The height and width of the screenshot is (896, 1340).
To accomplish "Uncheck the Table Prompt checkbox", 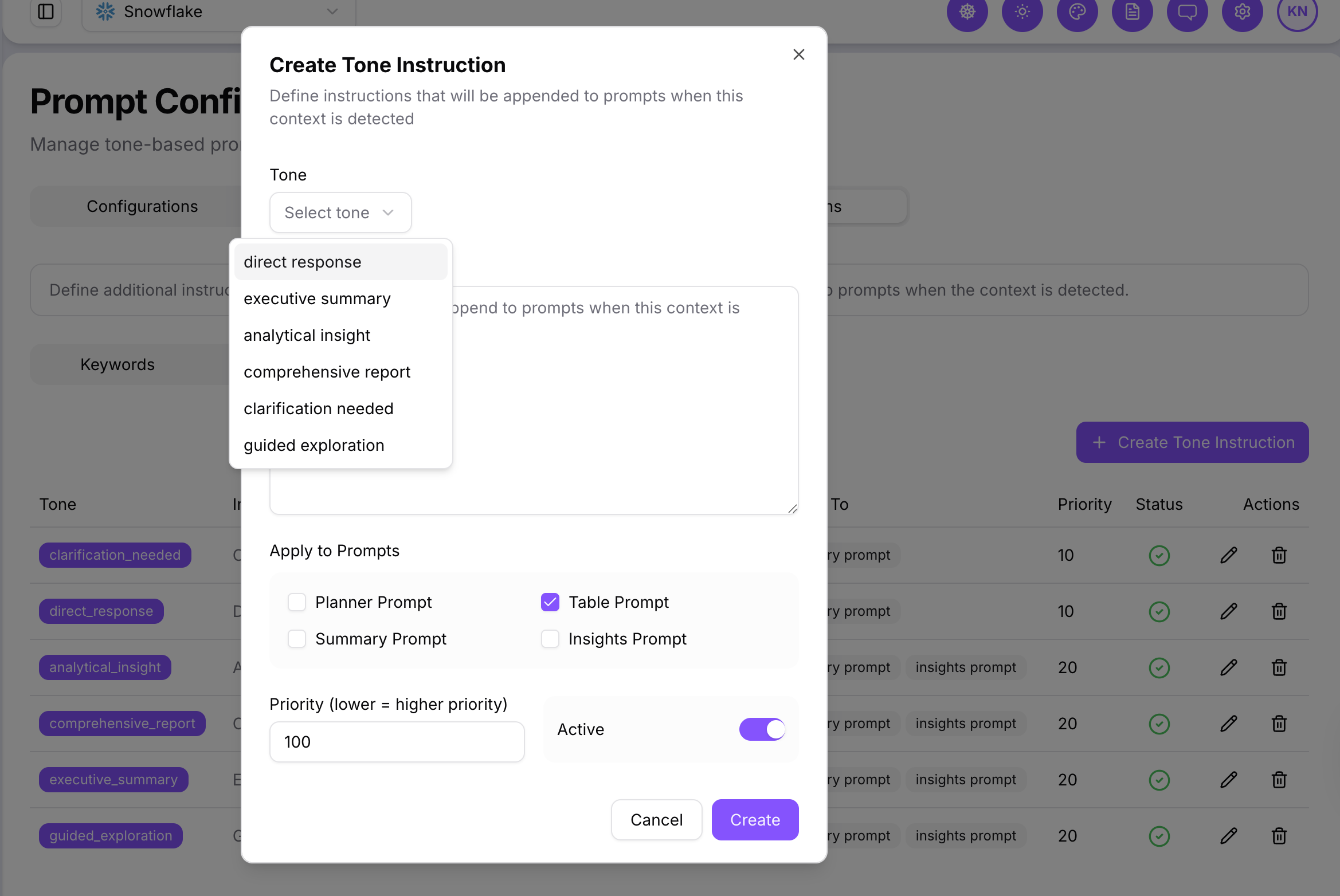I will 550,602.
